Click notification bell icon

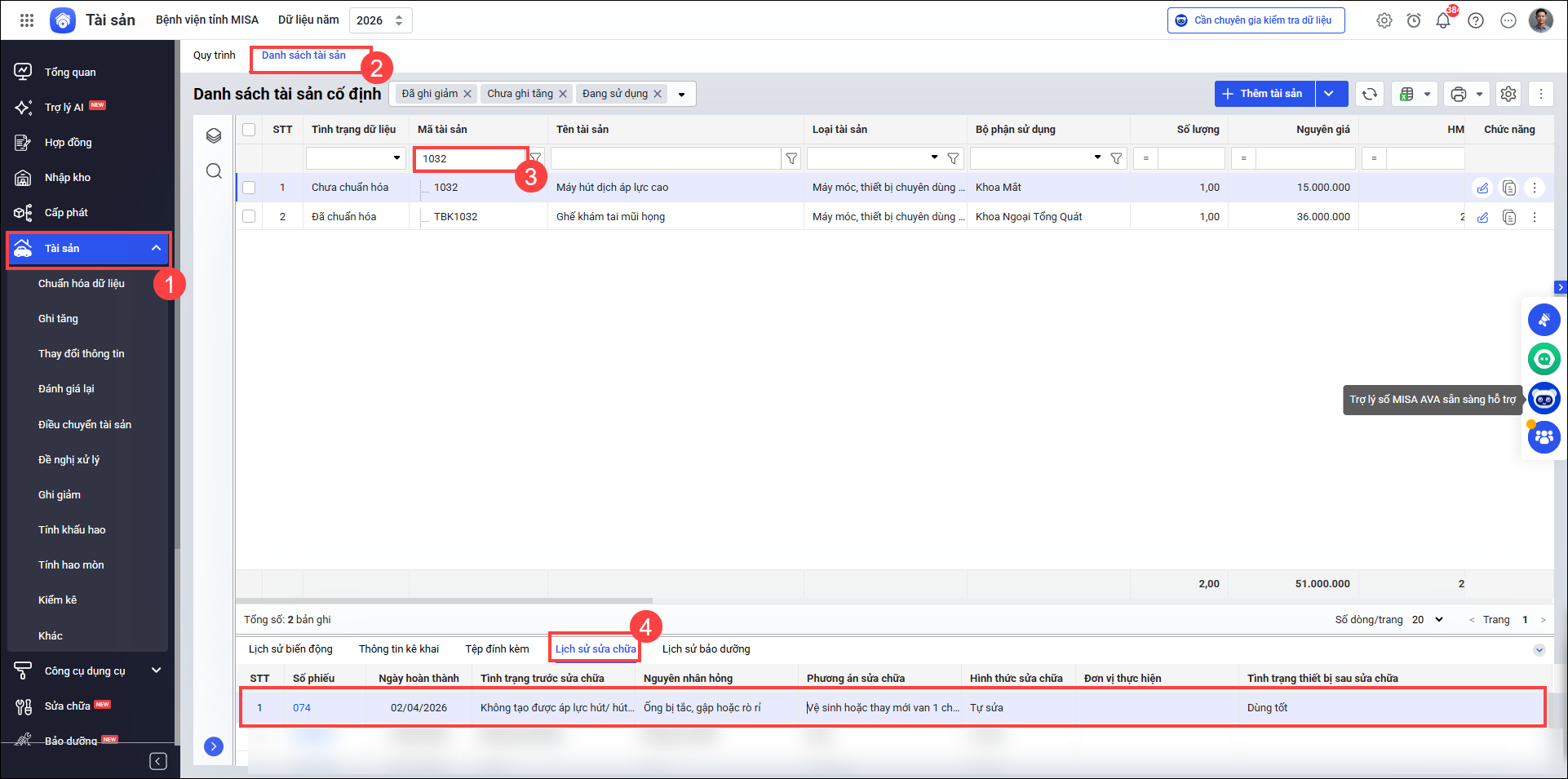(1443, 20)
